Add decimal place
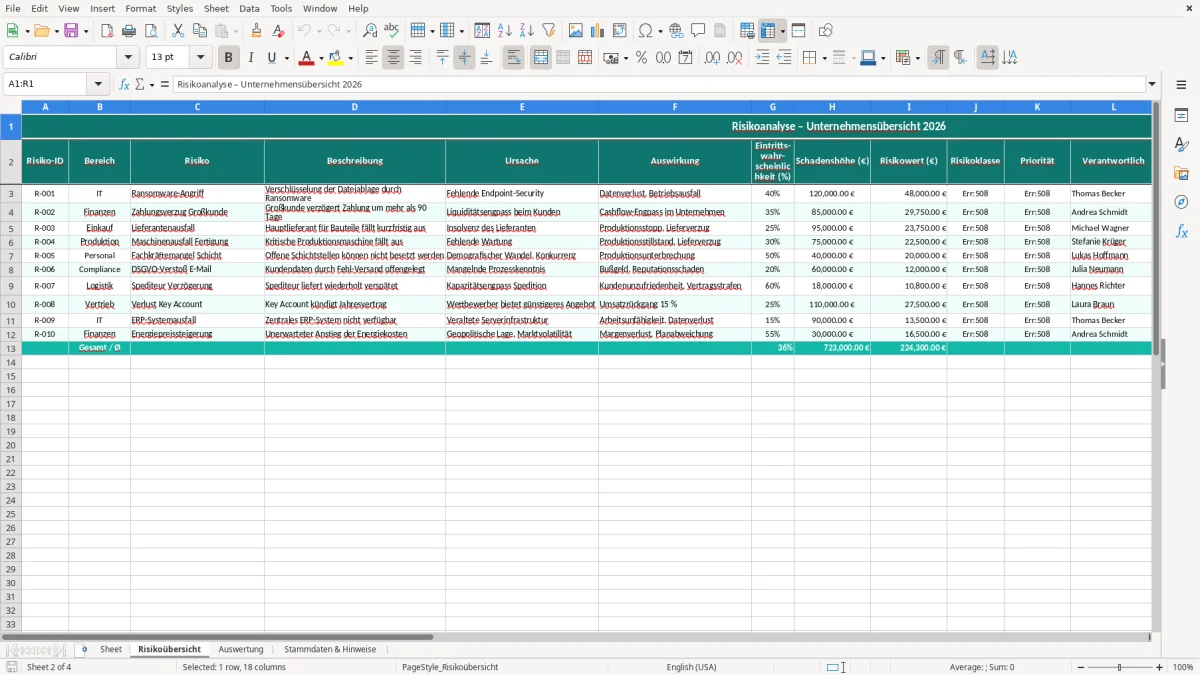The image size is (1200, 675). coord(713,58)
